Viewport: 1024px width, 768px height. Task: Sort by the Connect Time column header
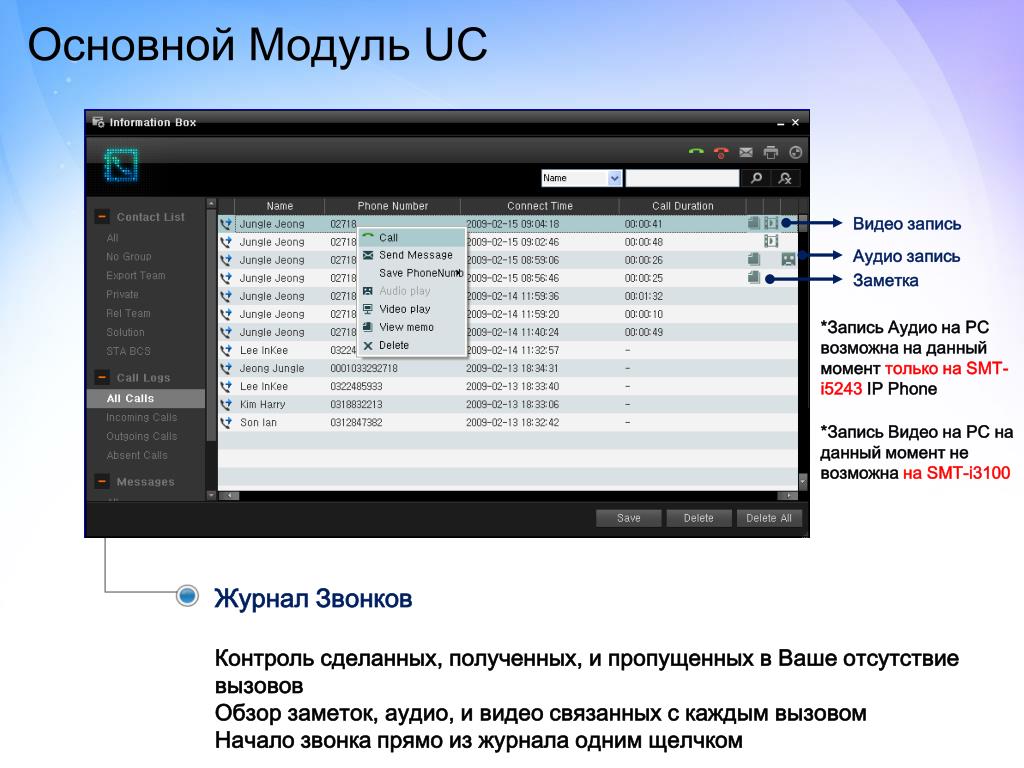[x=539, y=206]
